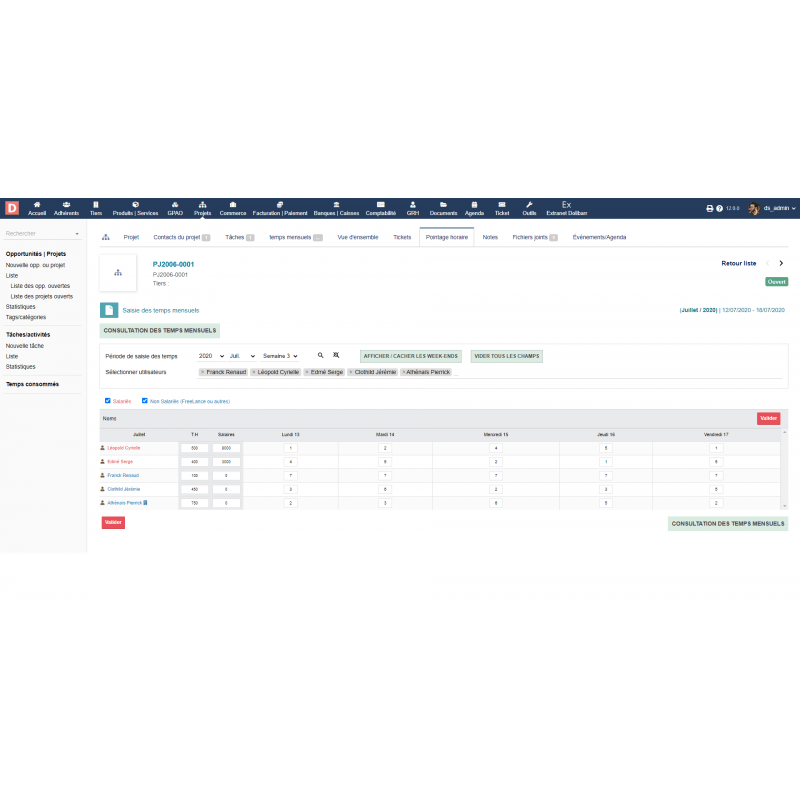This screenshot has height=800, width=800.
Task: Click the print icon in top bar
Action: click(710, 208)
